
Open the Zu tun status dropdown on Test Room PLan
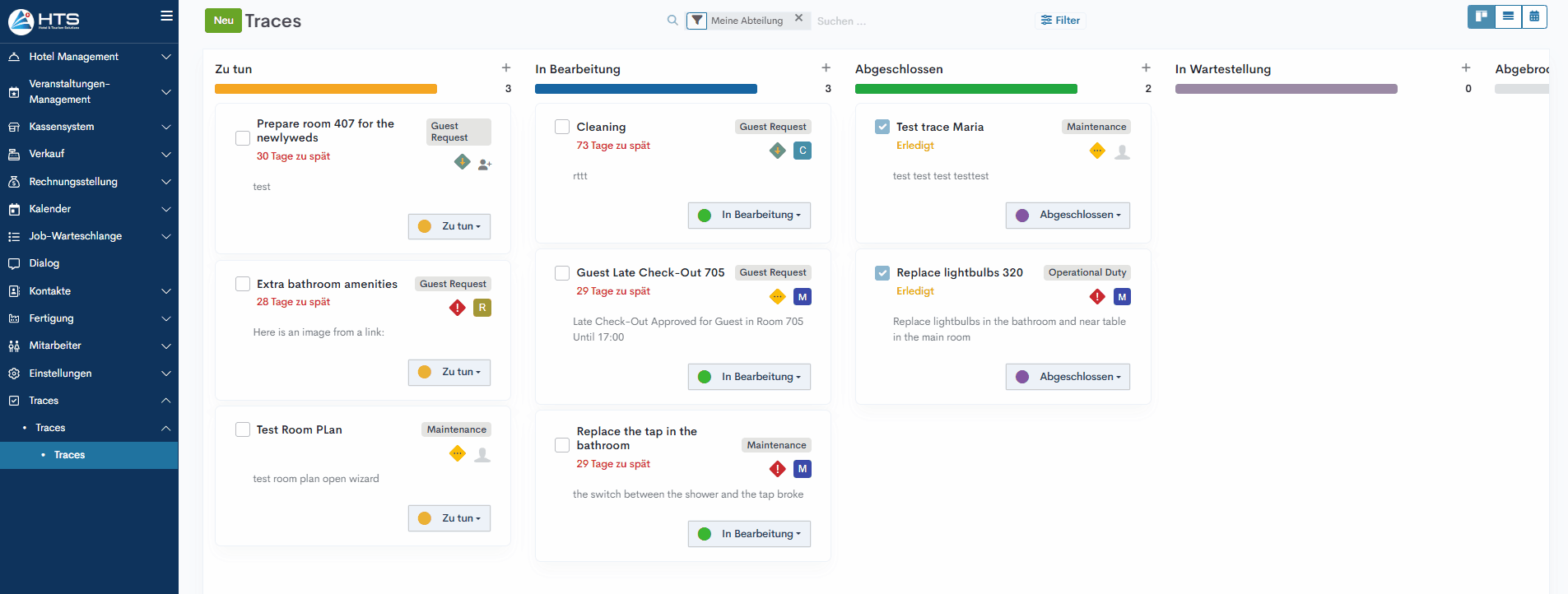[449, 518]
